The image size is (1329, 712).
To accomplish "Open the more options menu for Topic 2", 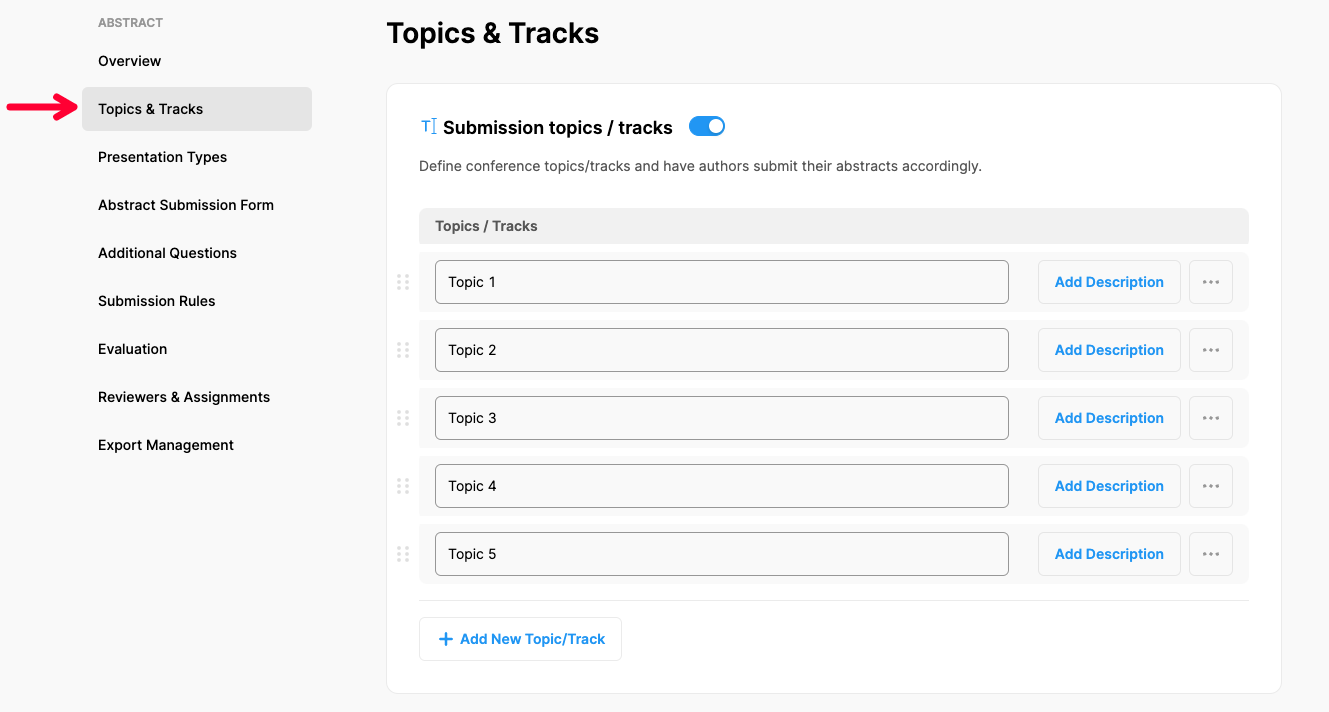I will tap(1210, 350).
